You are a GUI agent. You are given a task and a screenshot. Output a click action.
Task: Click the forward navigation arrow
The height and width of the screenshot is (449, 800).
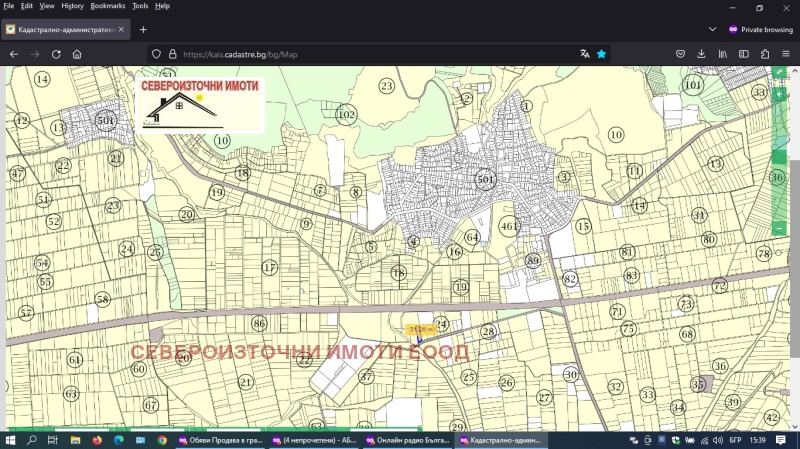(35, 54)
